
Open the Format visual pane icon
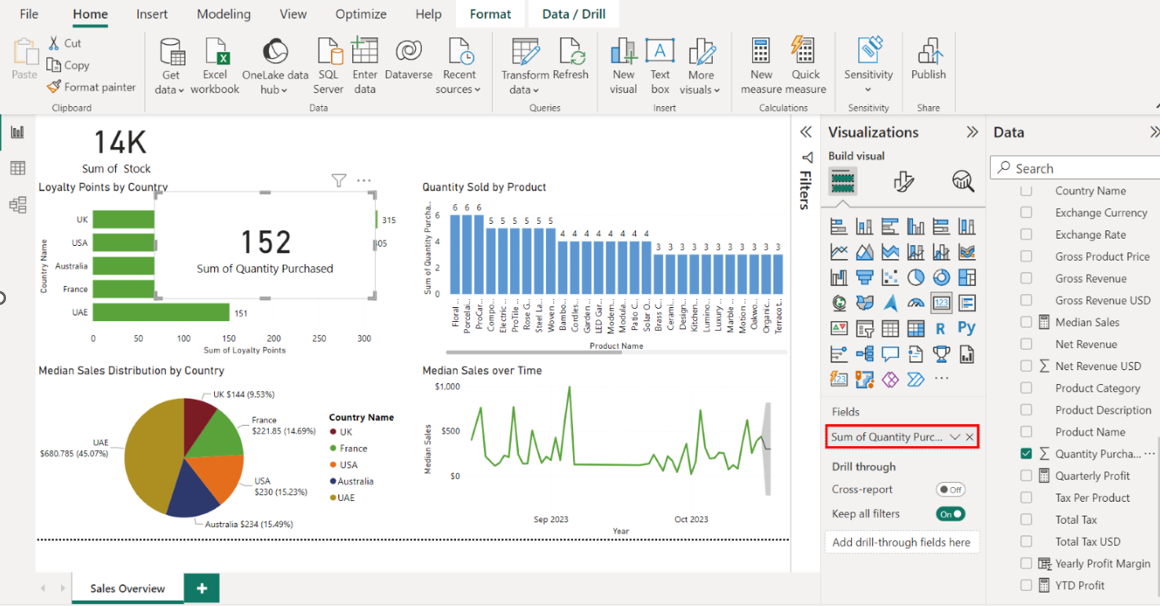coord(903,181)
